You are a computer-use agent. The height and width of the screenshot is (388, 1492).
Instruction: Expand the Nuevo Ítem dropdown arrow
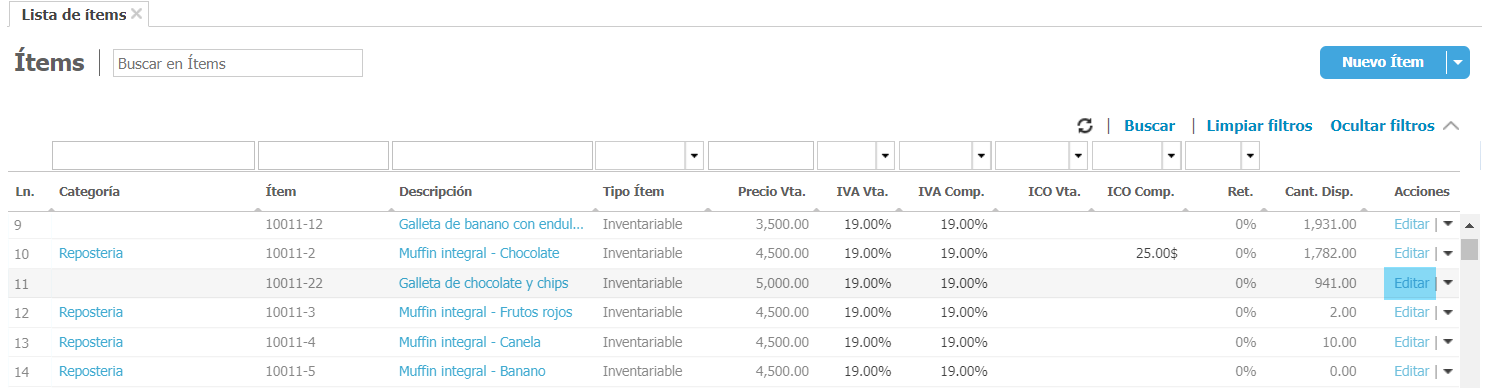[1458, 62]
